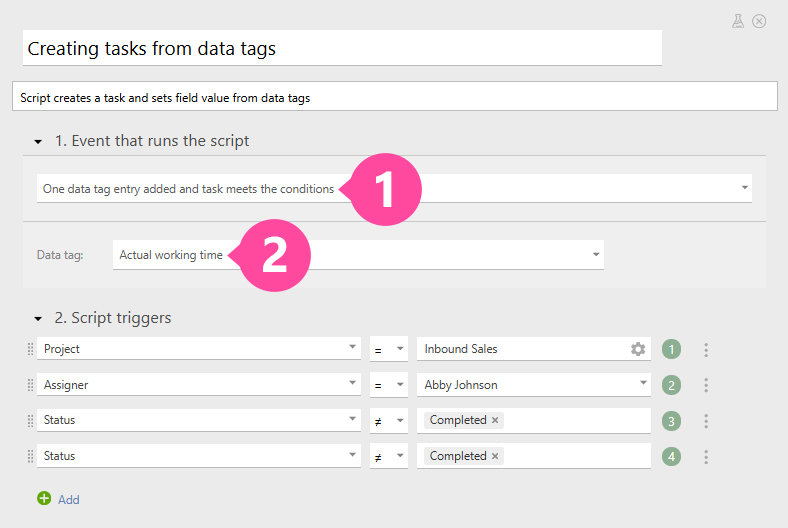Open the event type dropdown

tap(744, 188)
